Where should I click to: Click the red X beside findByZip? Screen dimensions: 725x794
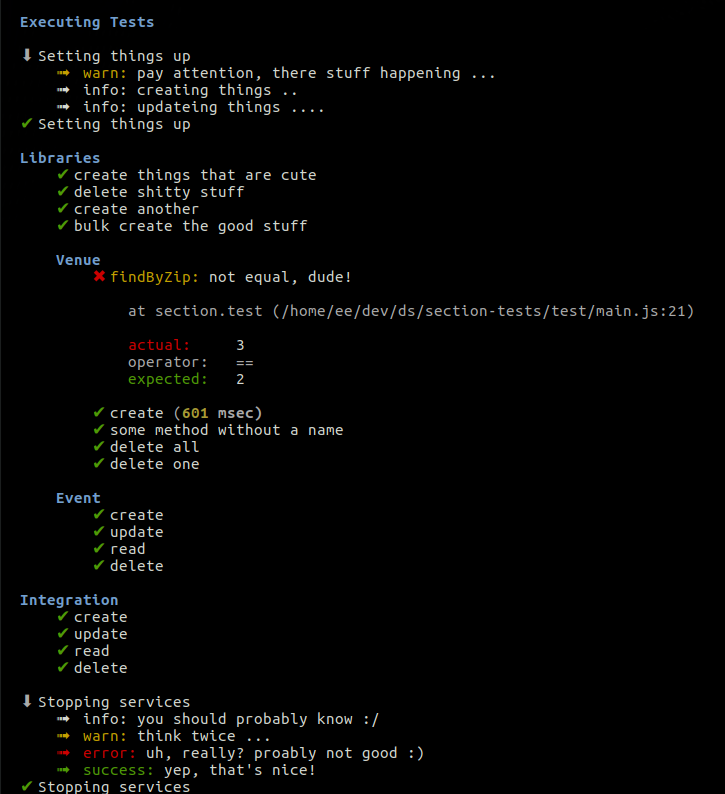click(99, 277)
